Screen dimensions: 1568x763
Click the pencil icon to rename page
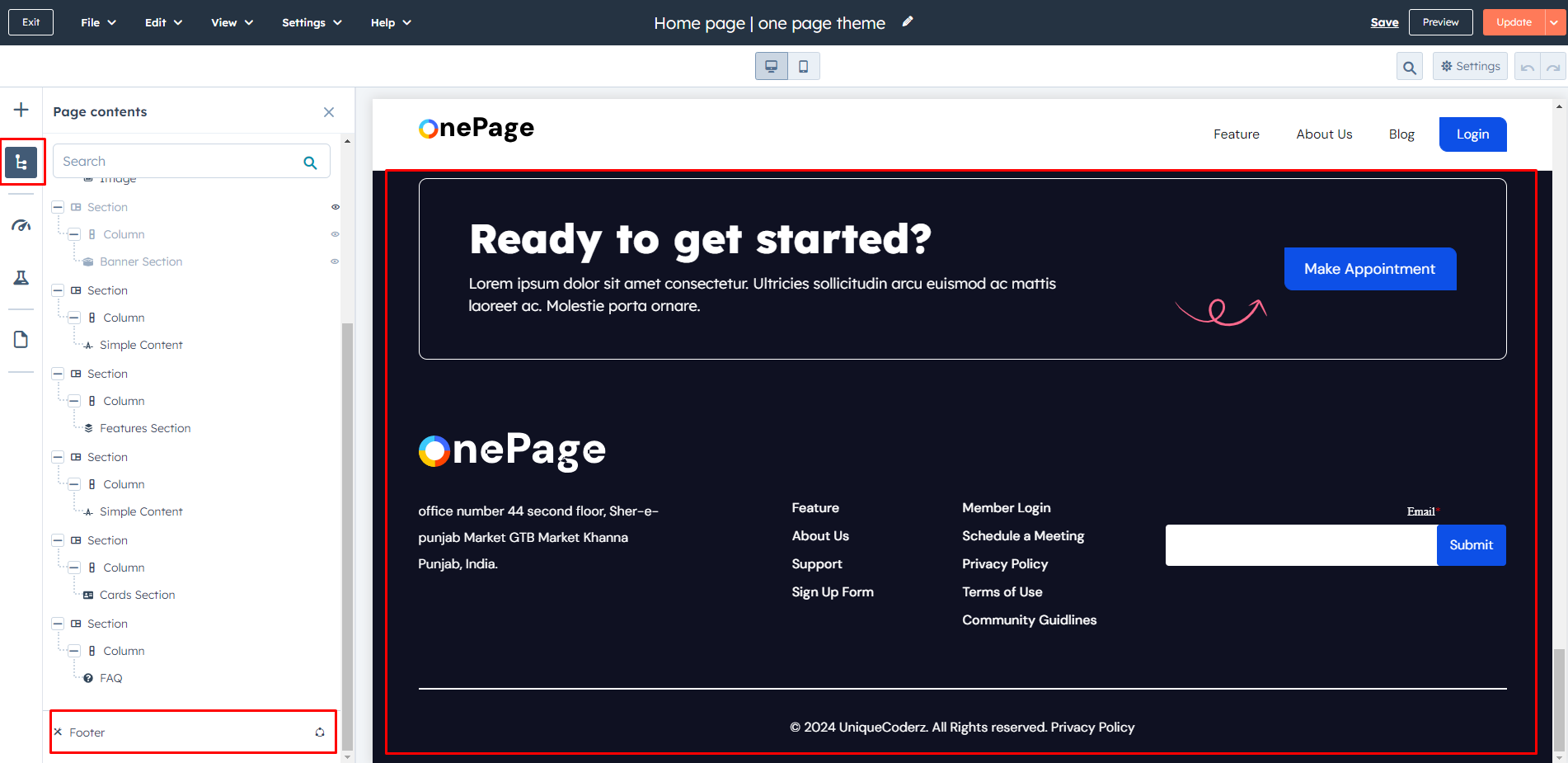coord(908,22)
